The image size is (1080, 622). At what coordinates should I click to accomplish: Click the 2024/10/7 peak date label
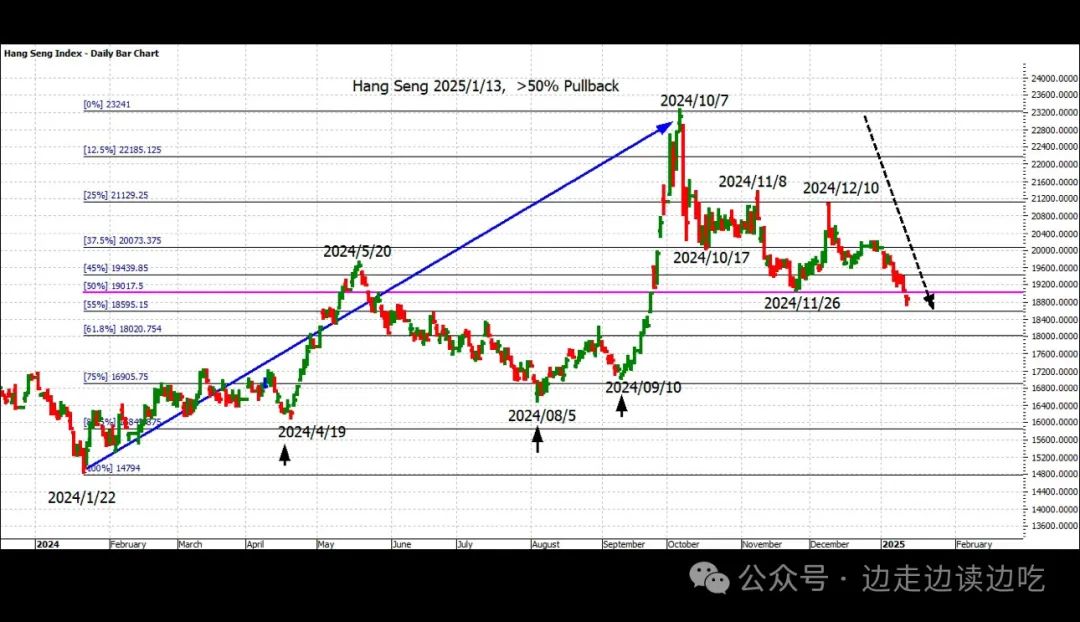tap(694, 101)
